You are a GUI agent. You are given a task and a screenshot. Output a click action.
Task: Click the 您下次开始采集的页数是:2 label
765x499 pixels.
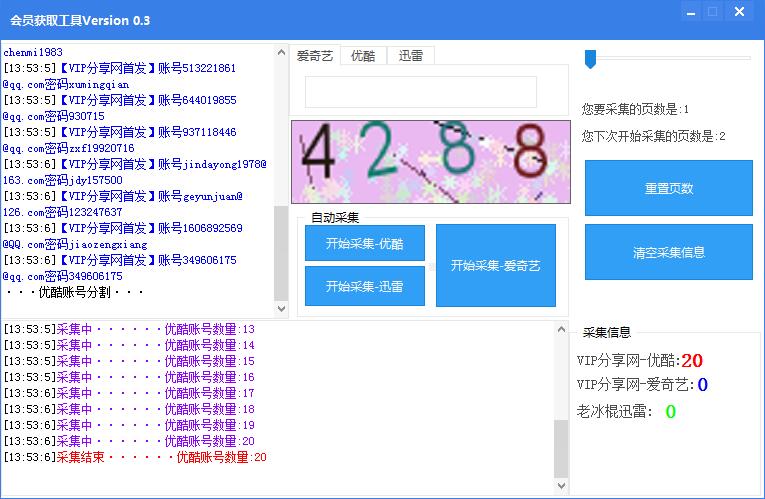click(654, 136)
